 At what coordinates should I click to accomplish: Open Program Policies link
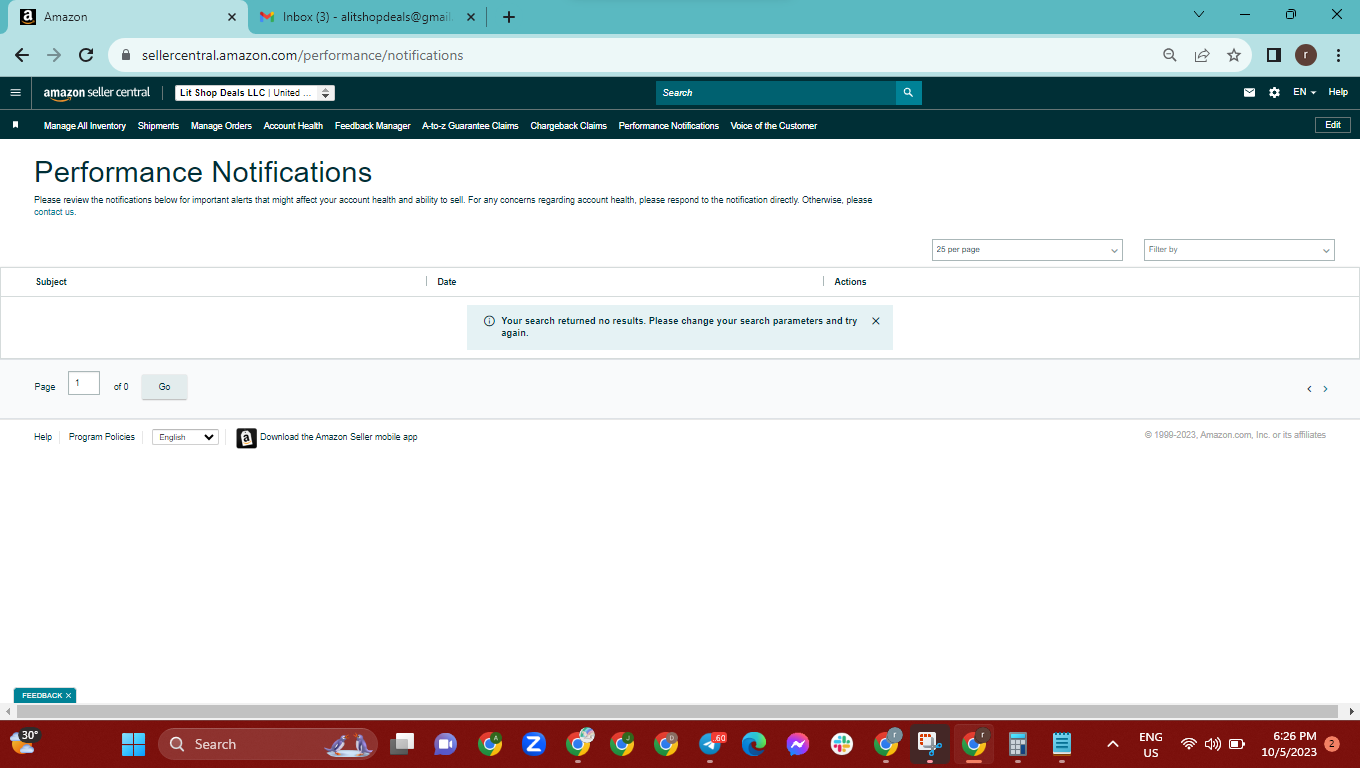tap(102, 437)
